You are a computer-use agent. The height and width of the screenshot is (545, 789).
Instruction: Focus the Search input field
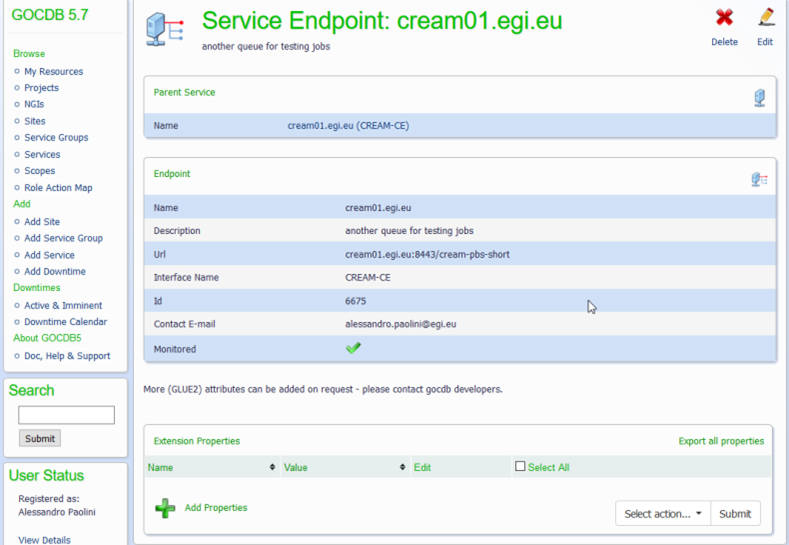pyautogui.click(x=66, y=415)
